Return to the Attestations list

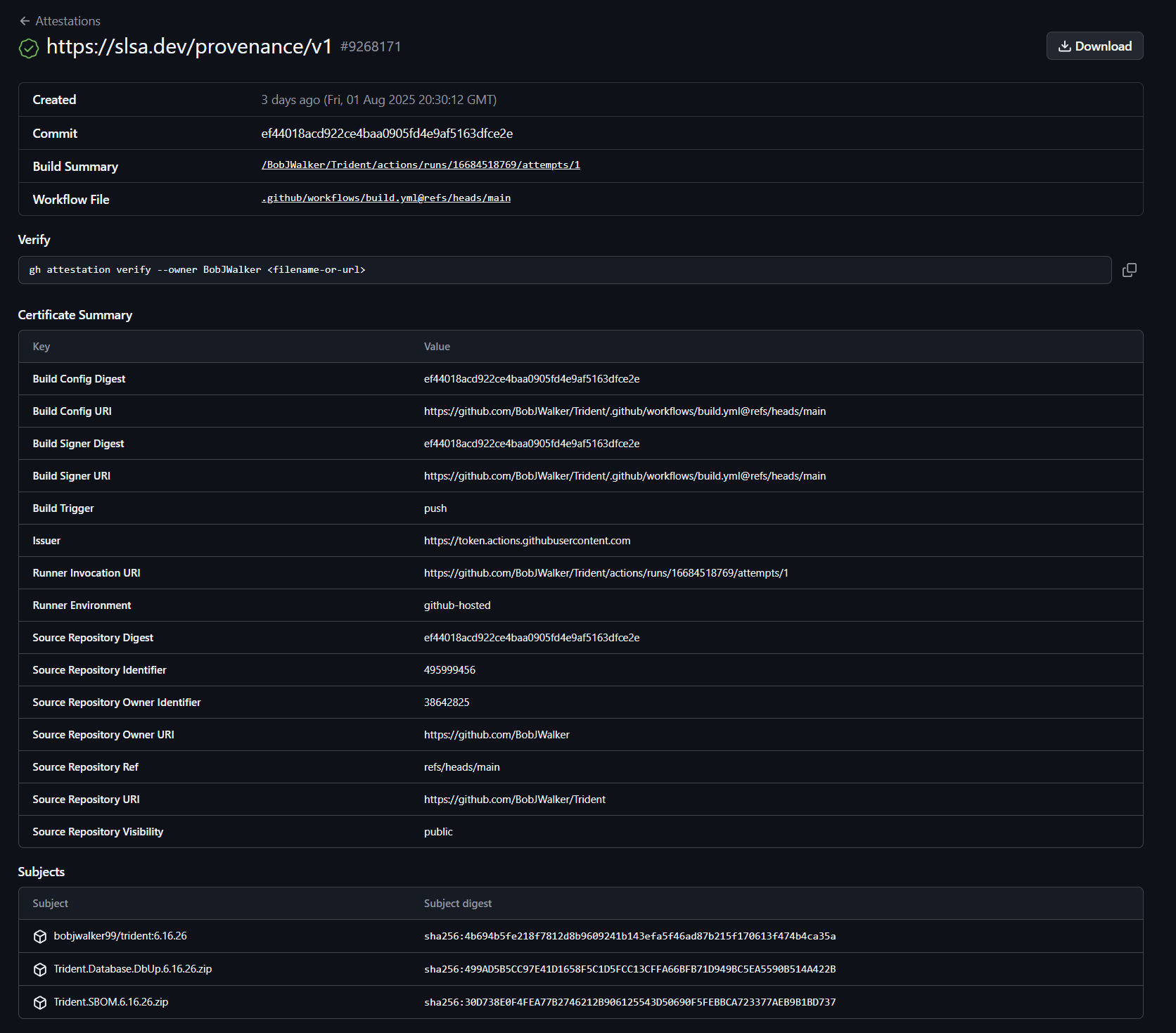click(x=68, y=20)
